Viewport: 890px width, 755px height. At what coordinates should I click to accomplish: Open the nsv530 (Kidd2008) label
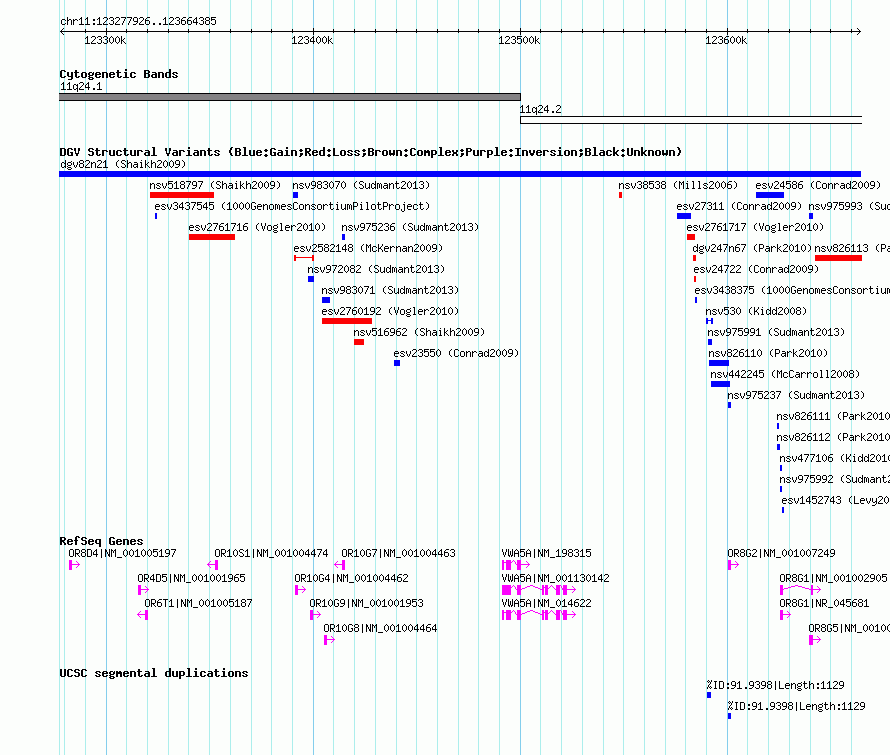[756, 311]
